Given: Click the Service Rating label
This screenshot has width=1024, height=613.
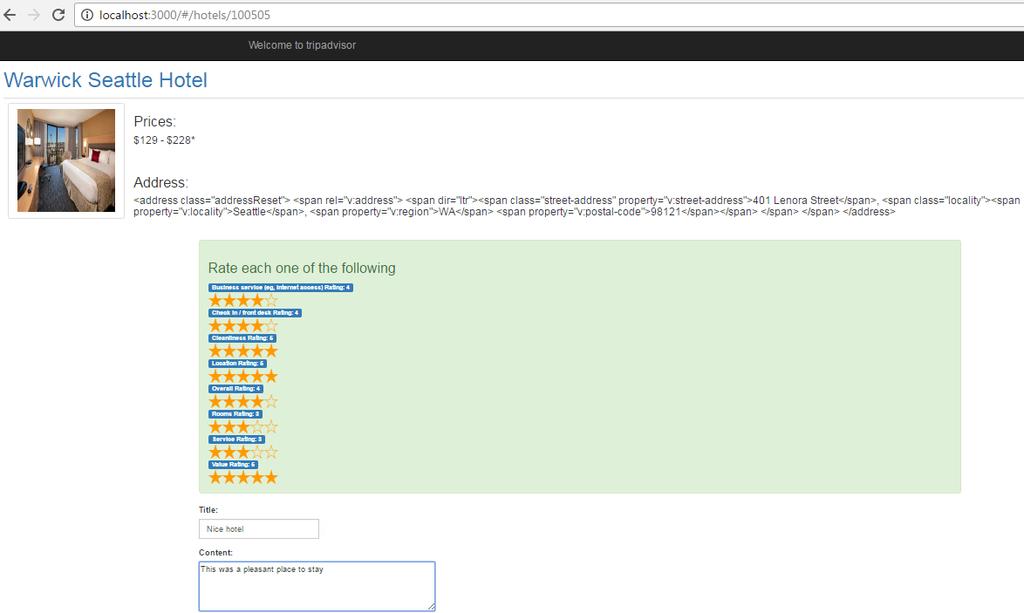Looking at the screenshot, I should pos(236,440).
